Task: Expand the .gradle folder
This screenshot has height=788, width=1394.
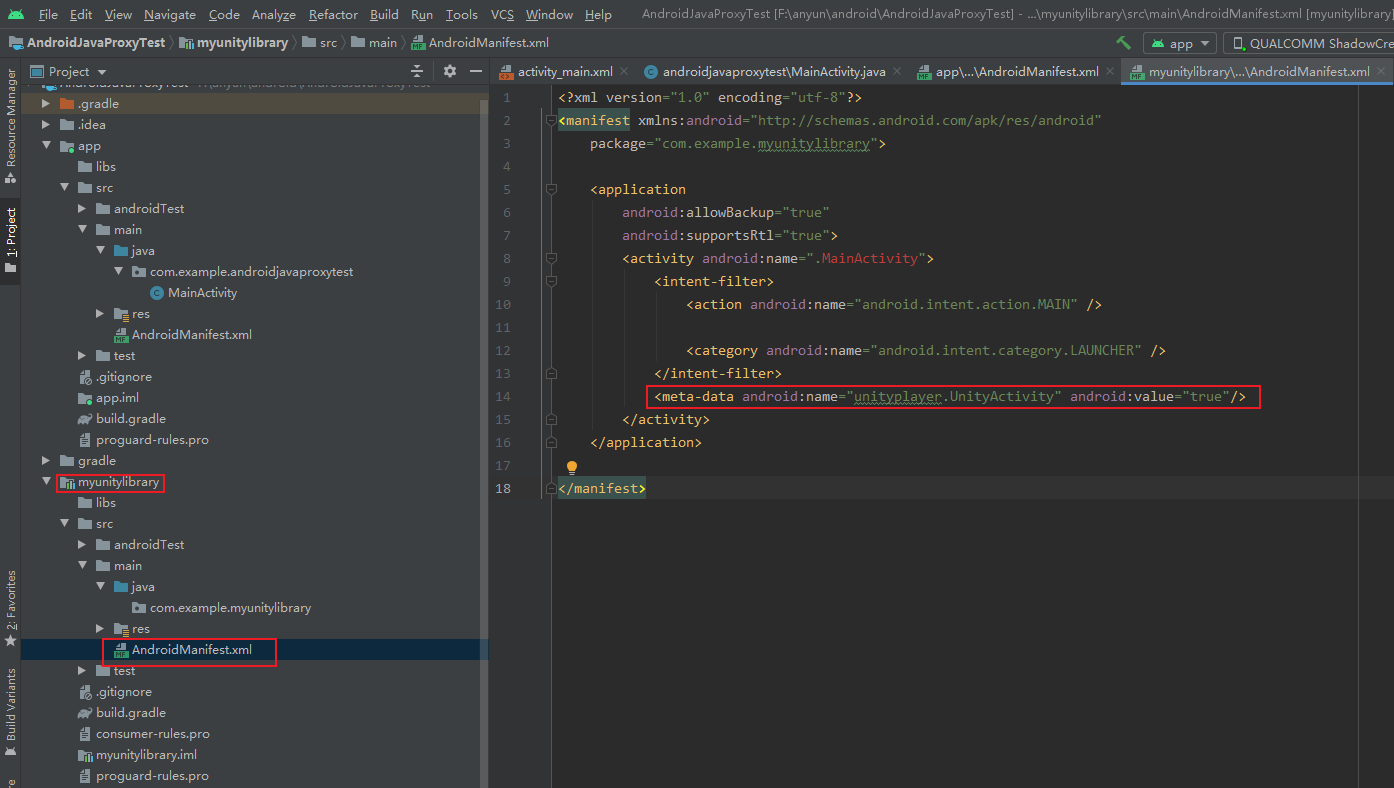Action: [x=46, y=104]
